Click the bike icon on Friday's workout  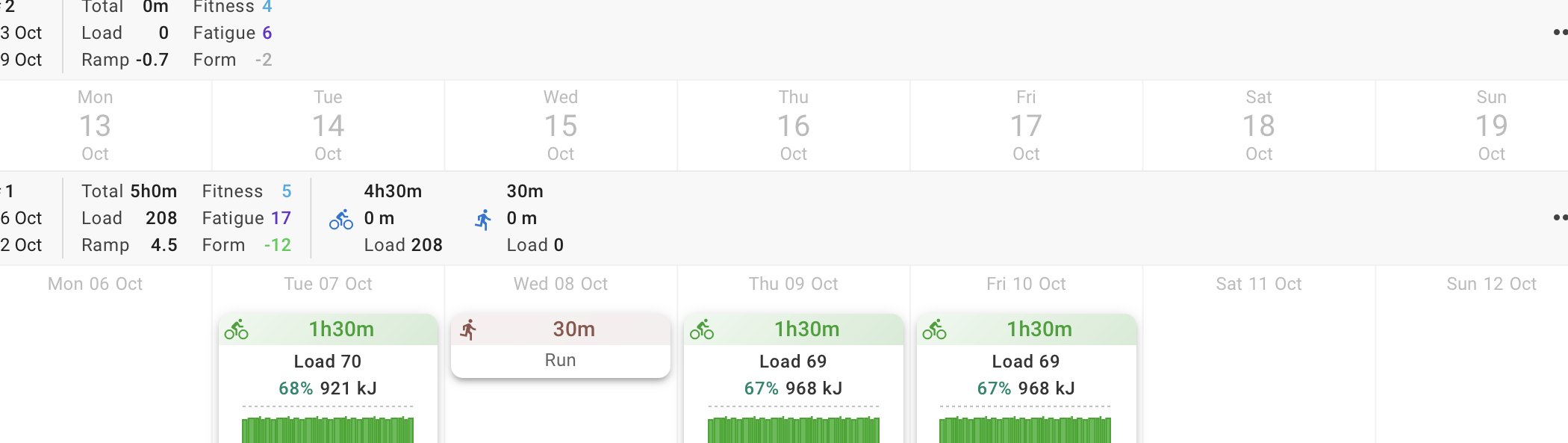(934, 329)
